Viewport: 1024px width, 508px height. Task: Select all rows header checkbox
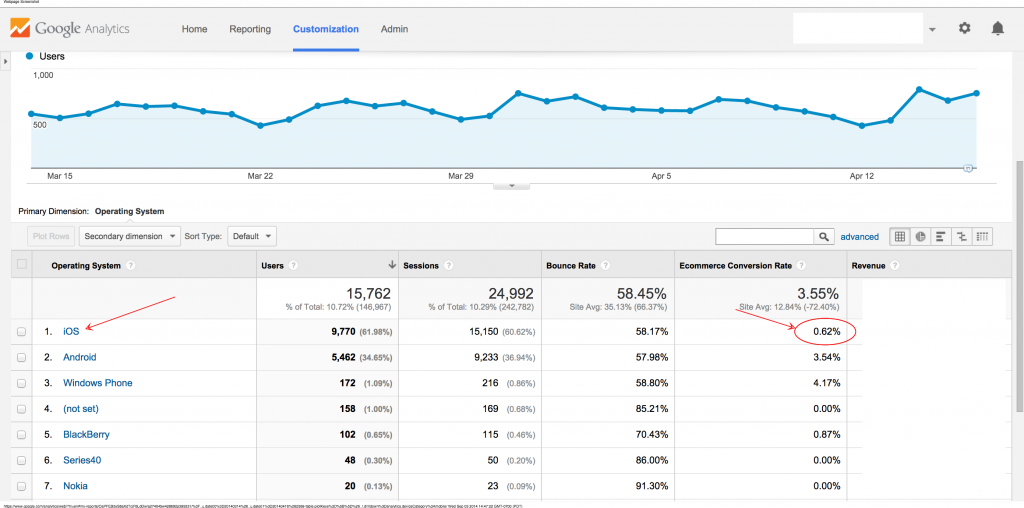point(22,264)
